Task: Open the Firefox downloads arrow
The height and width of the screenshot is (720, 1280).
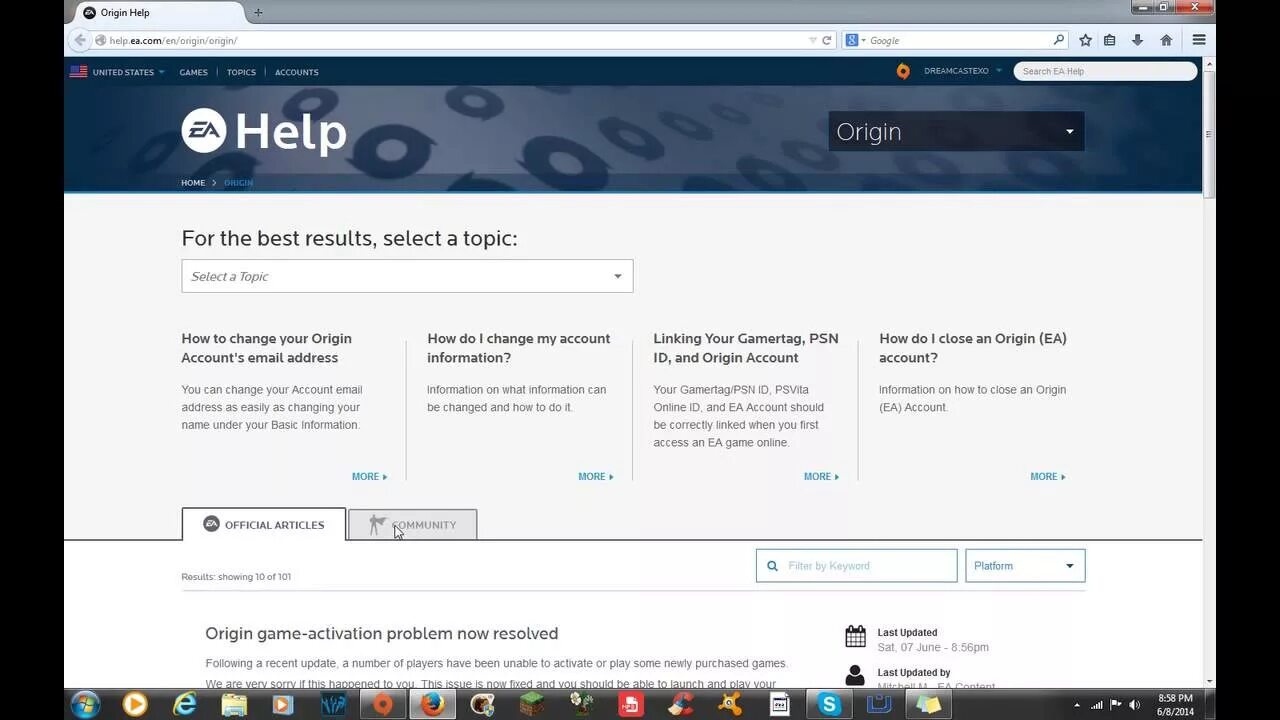Action: pyautogui.click(x=1137, y=40)
